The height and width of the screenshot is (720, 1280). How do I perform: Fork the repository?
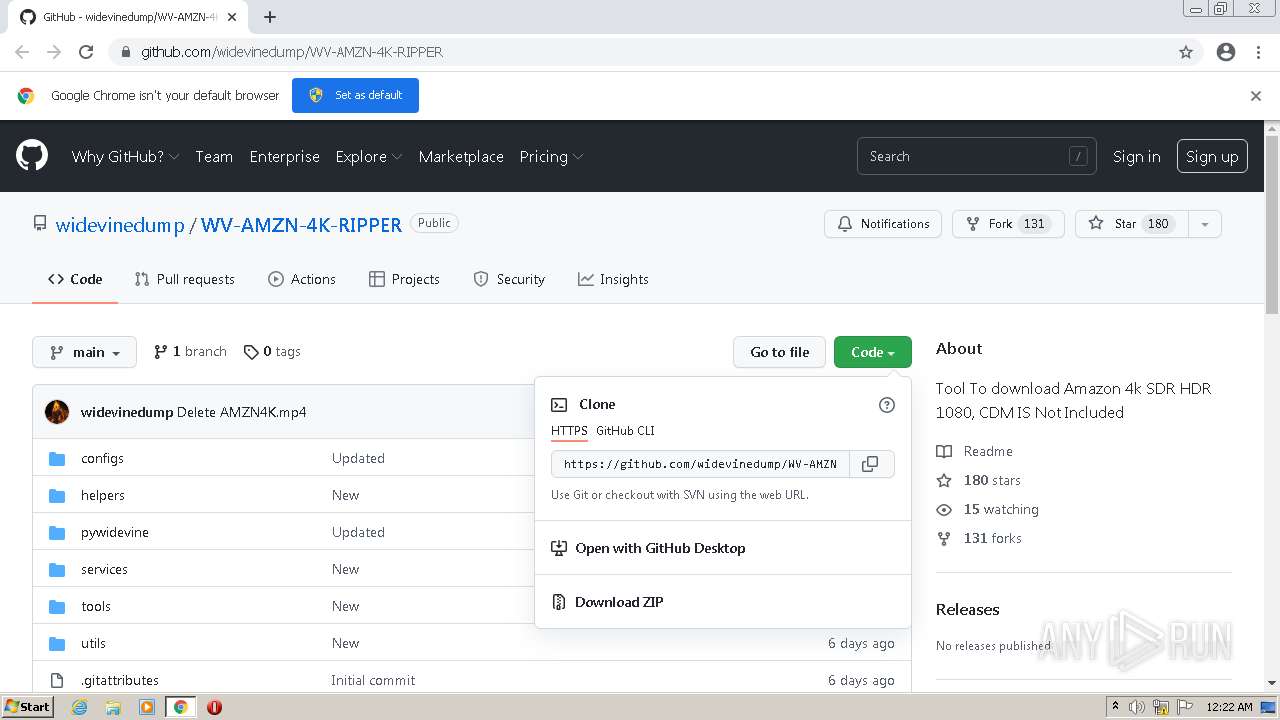point(1008,224)
